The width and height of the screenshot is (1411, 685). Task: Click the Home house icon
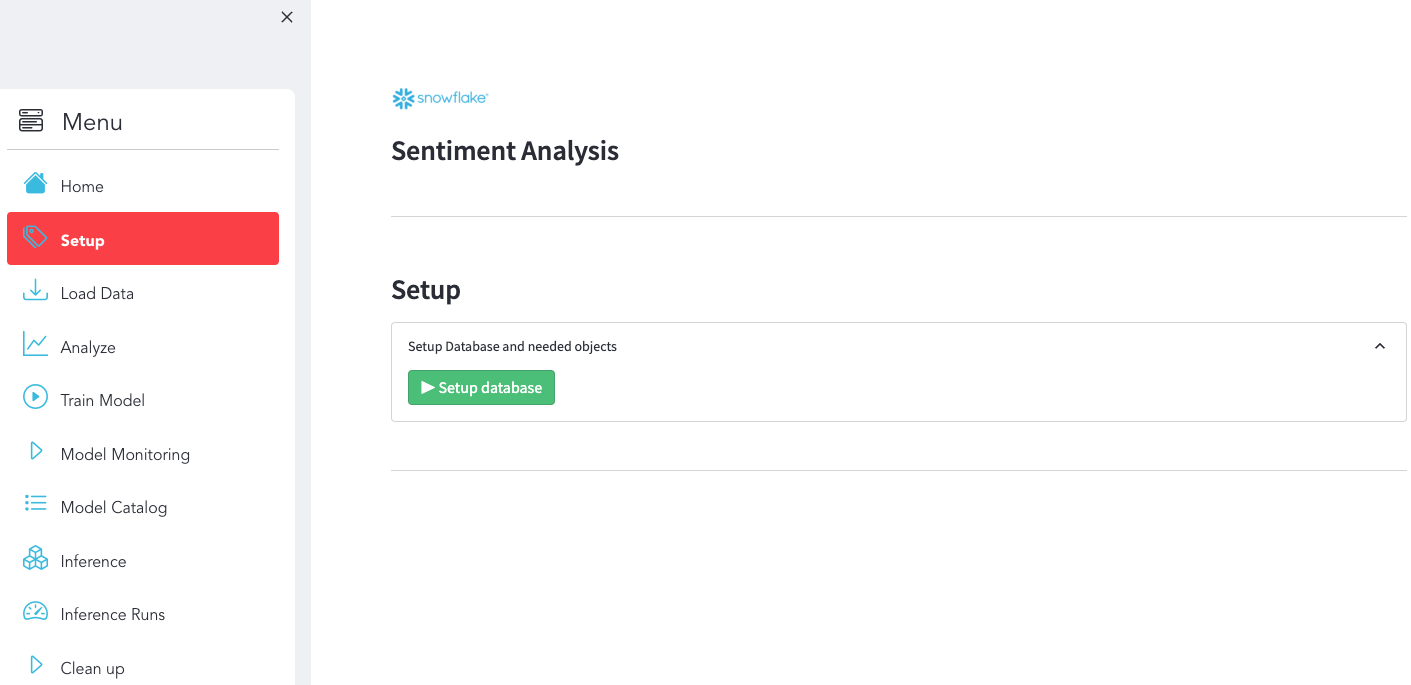(x=35, y=183)
